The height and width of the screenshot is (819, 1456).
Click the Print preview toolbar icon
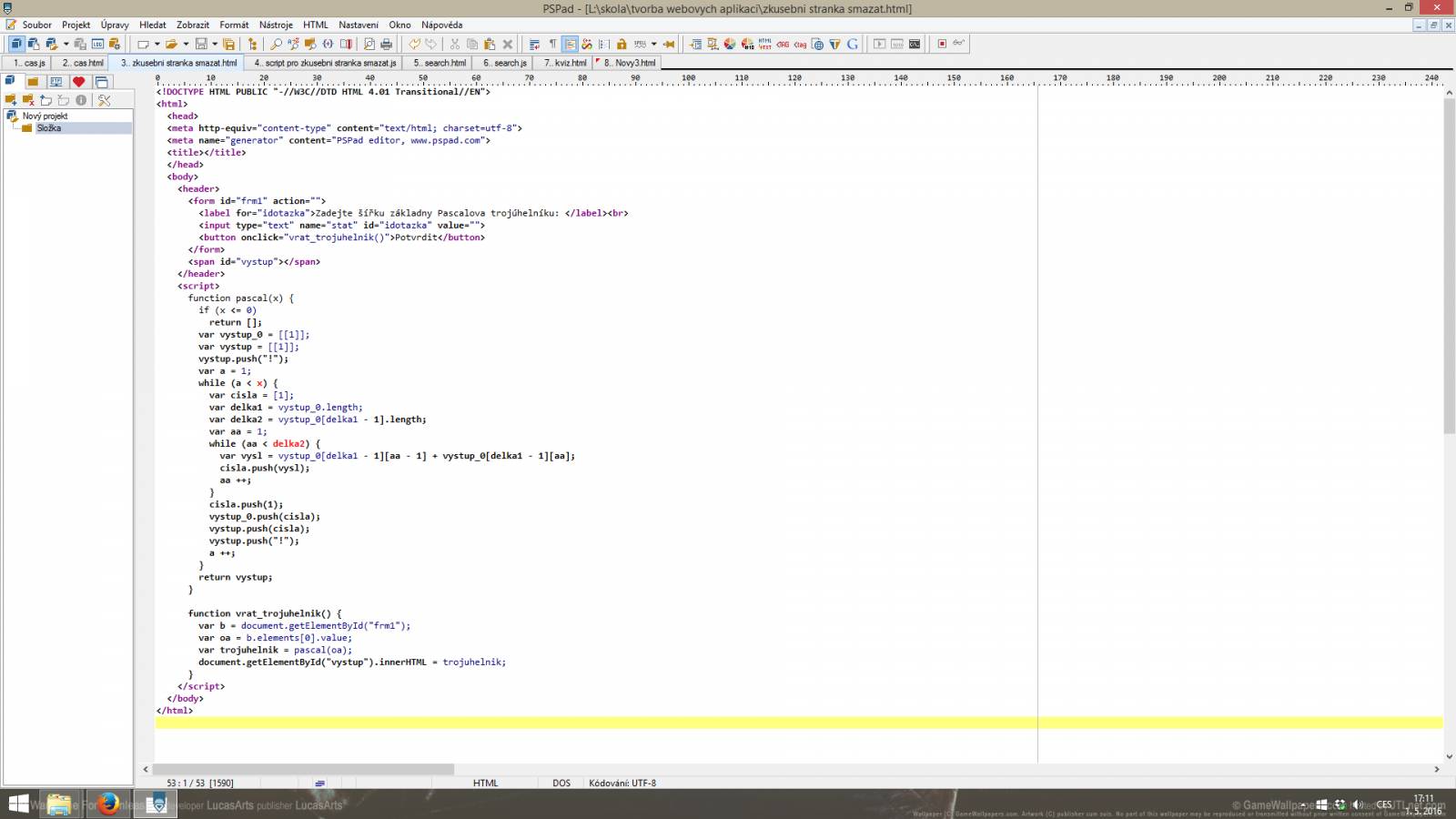(x=369, y=44)
